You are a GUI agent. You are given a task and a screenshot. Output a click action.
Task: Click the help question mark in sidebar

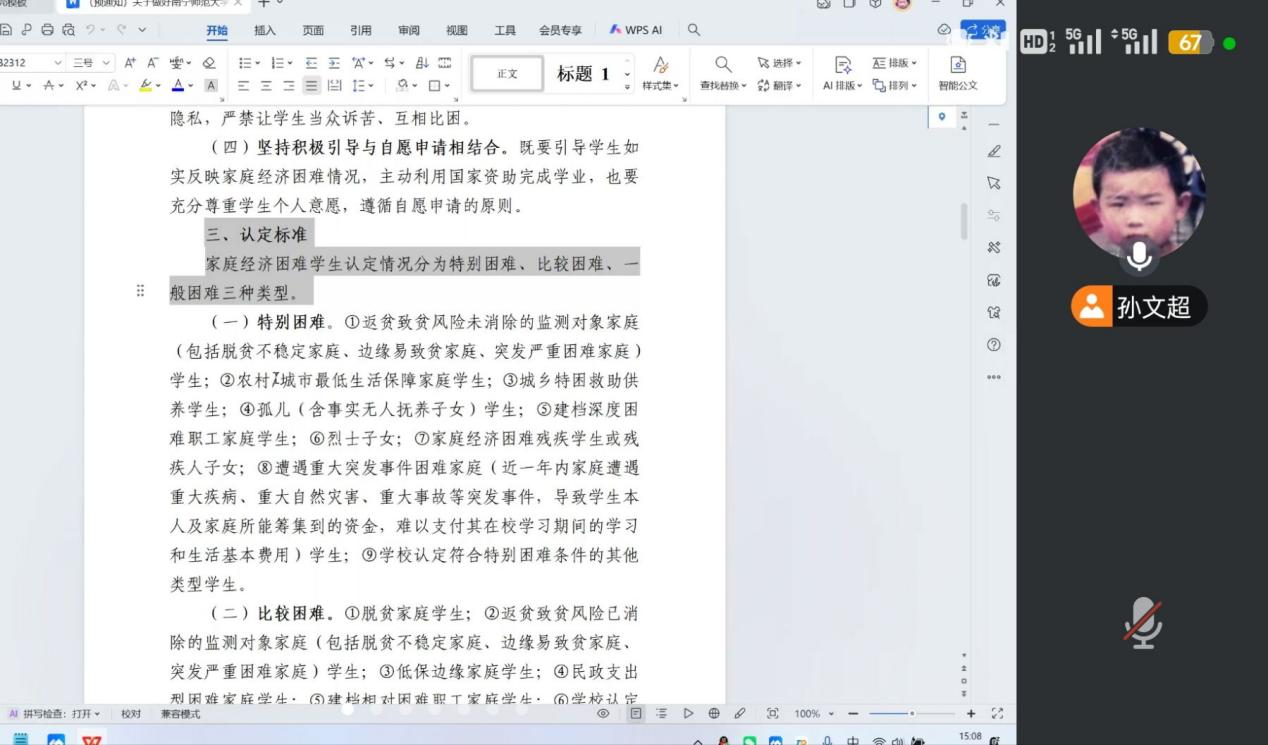pos(993,345)
